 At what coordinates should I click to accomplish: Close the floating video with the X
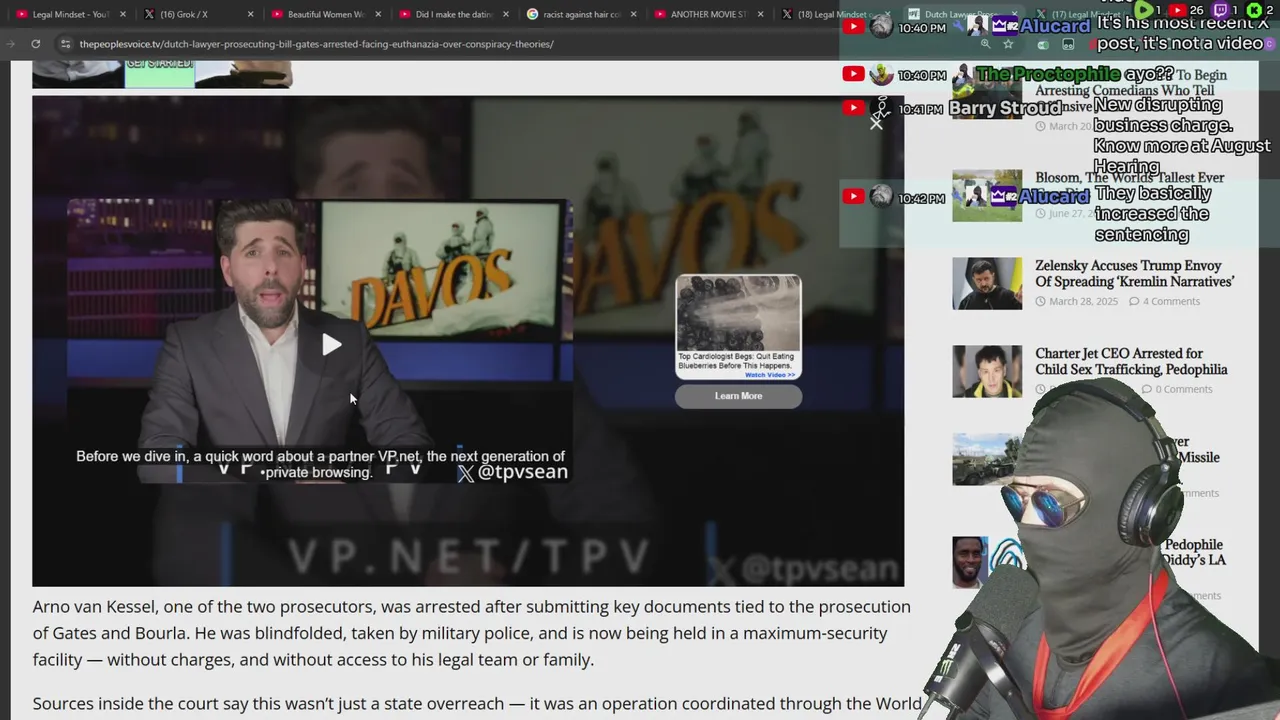(876, 122)
